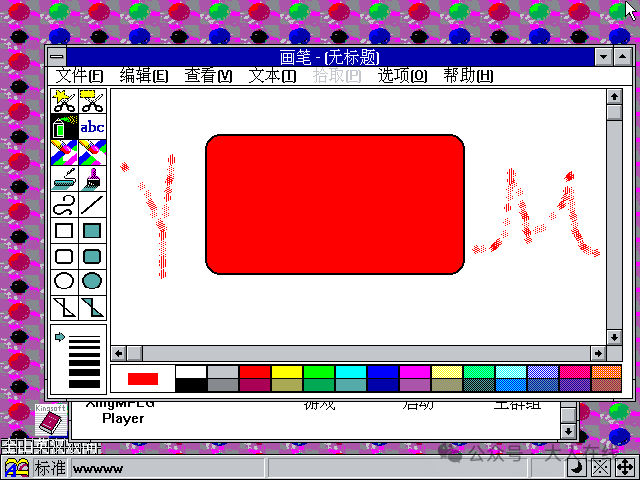Click the canvas horizontal scrollbar left arrow

119,353
